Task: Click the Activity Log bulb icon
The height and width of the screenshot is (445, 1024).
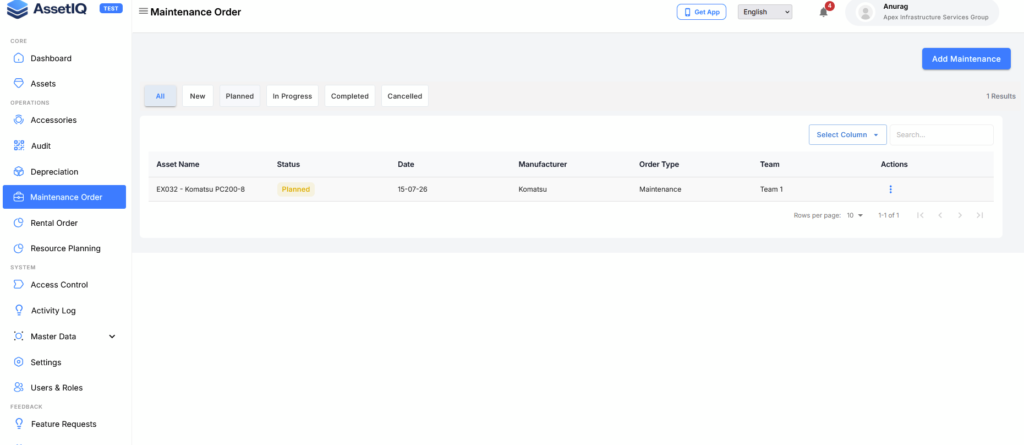Action: (19, 310)
